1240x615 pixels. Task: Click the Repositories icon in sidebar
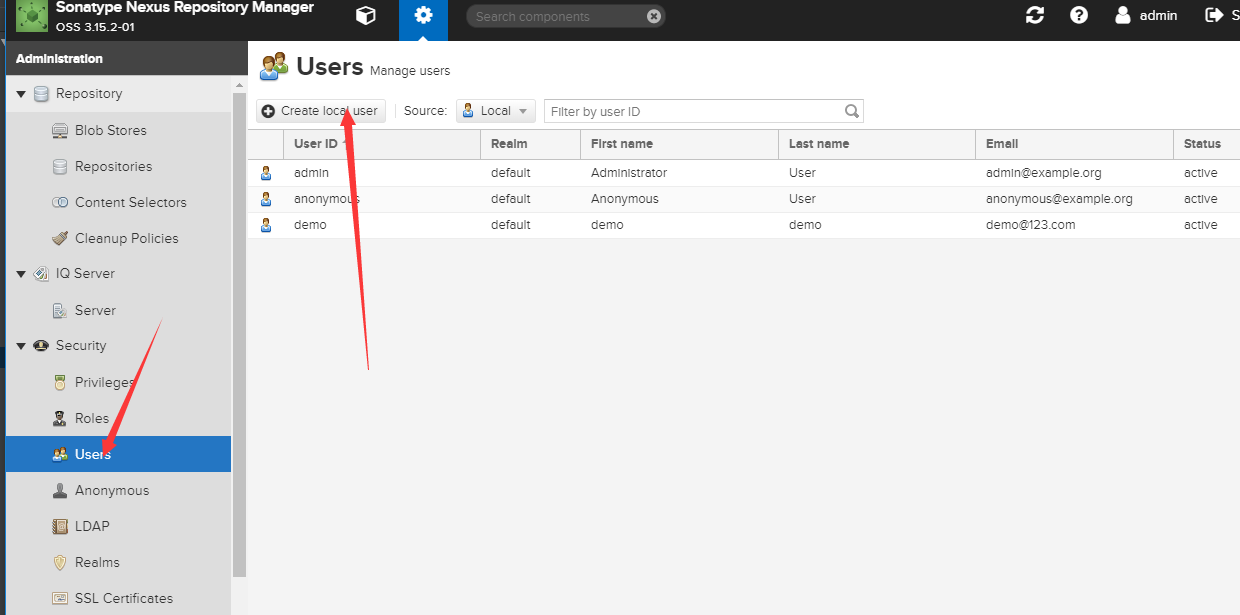(x=60, y=167)
